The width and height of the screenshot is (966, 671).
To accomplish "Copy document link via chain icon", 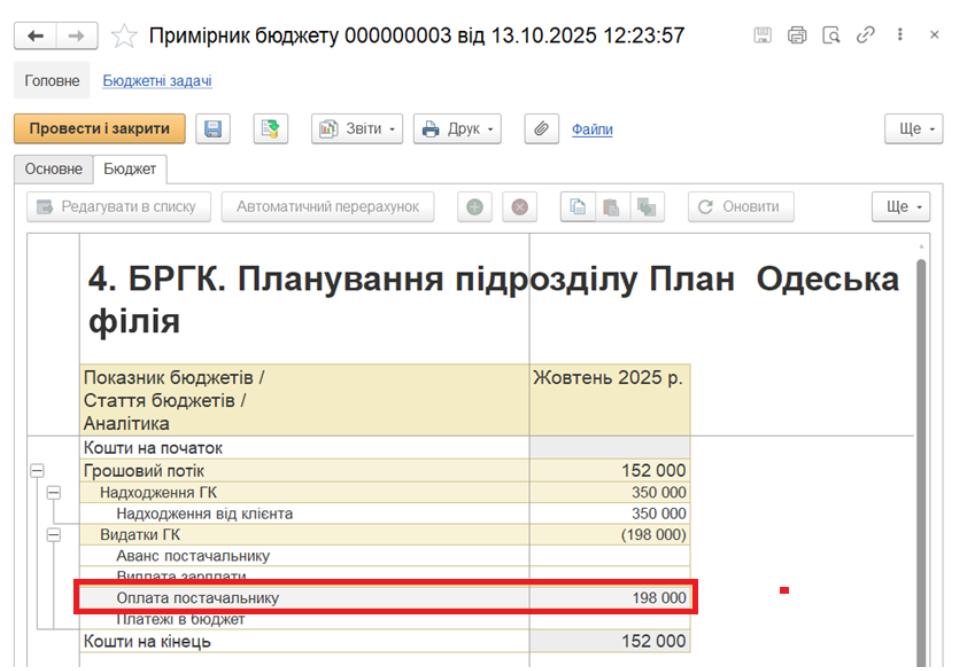I will (x=865, y=36).
